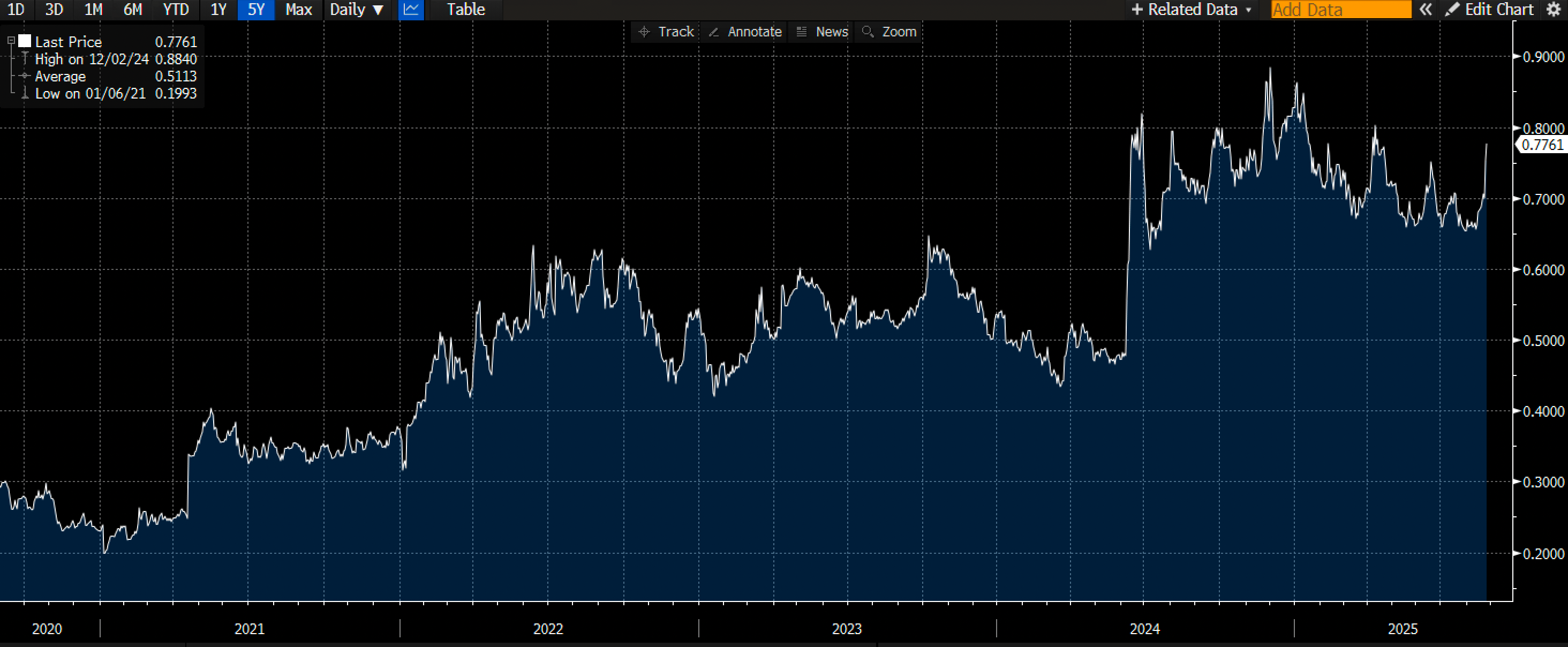Switch chart range to 1Y
Screen dimensions: 1568x647
click(x=218, y=10)
